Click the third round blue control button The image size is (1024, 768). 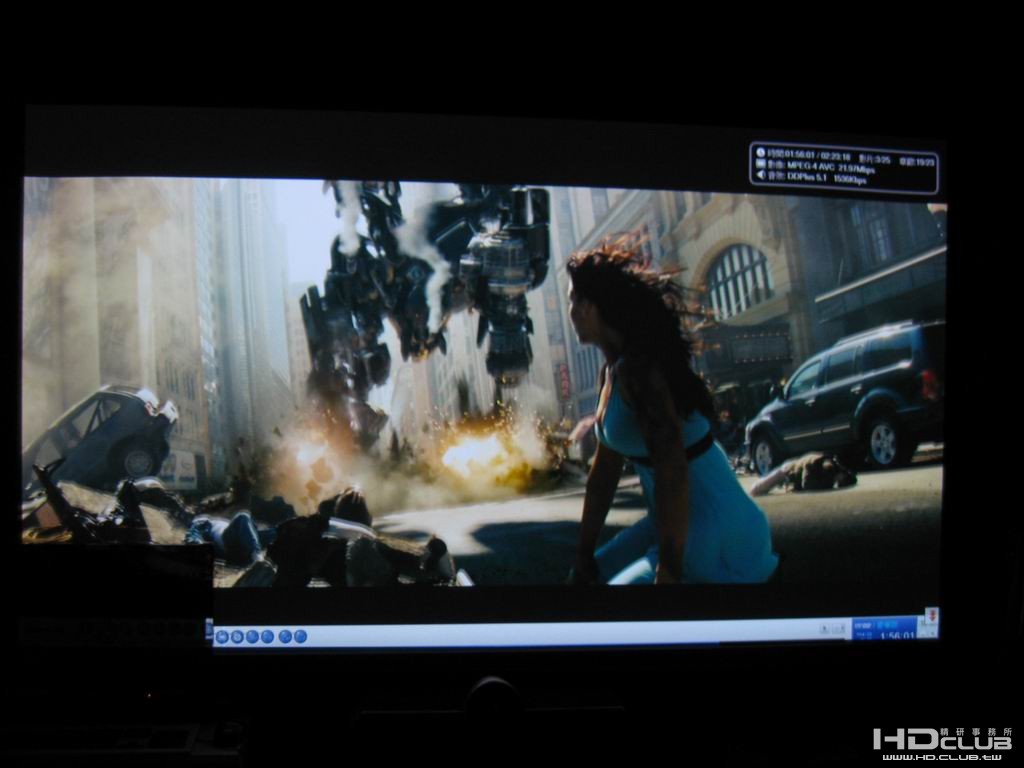(x=253, y=637)
